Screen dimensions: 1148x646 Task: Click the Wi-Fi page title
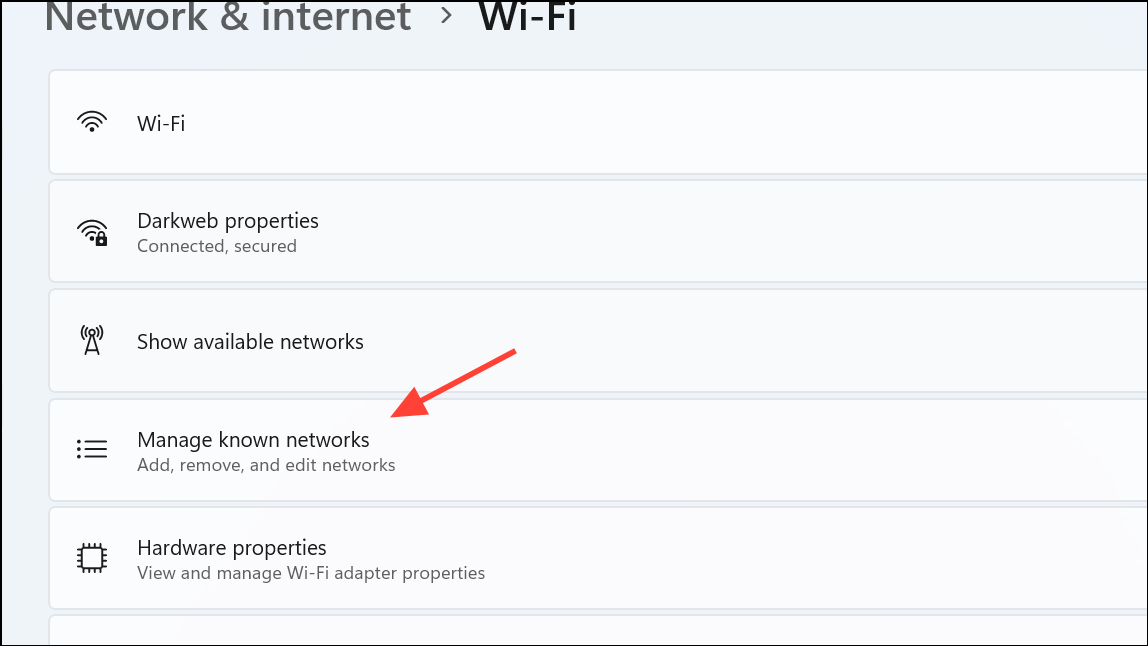[527, 16]
